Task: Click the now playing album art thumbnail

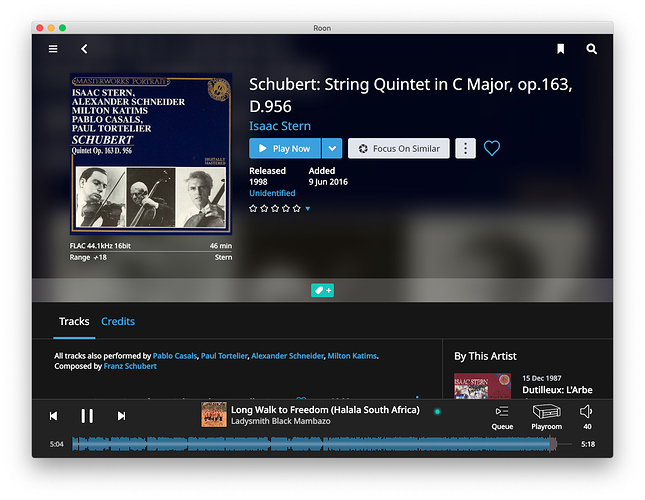Action: (214, 415)
